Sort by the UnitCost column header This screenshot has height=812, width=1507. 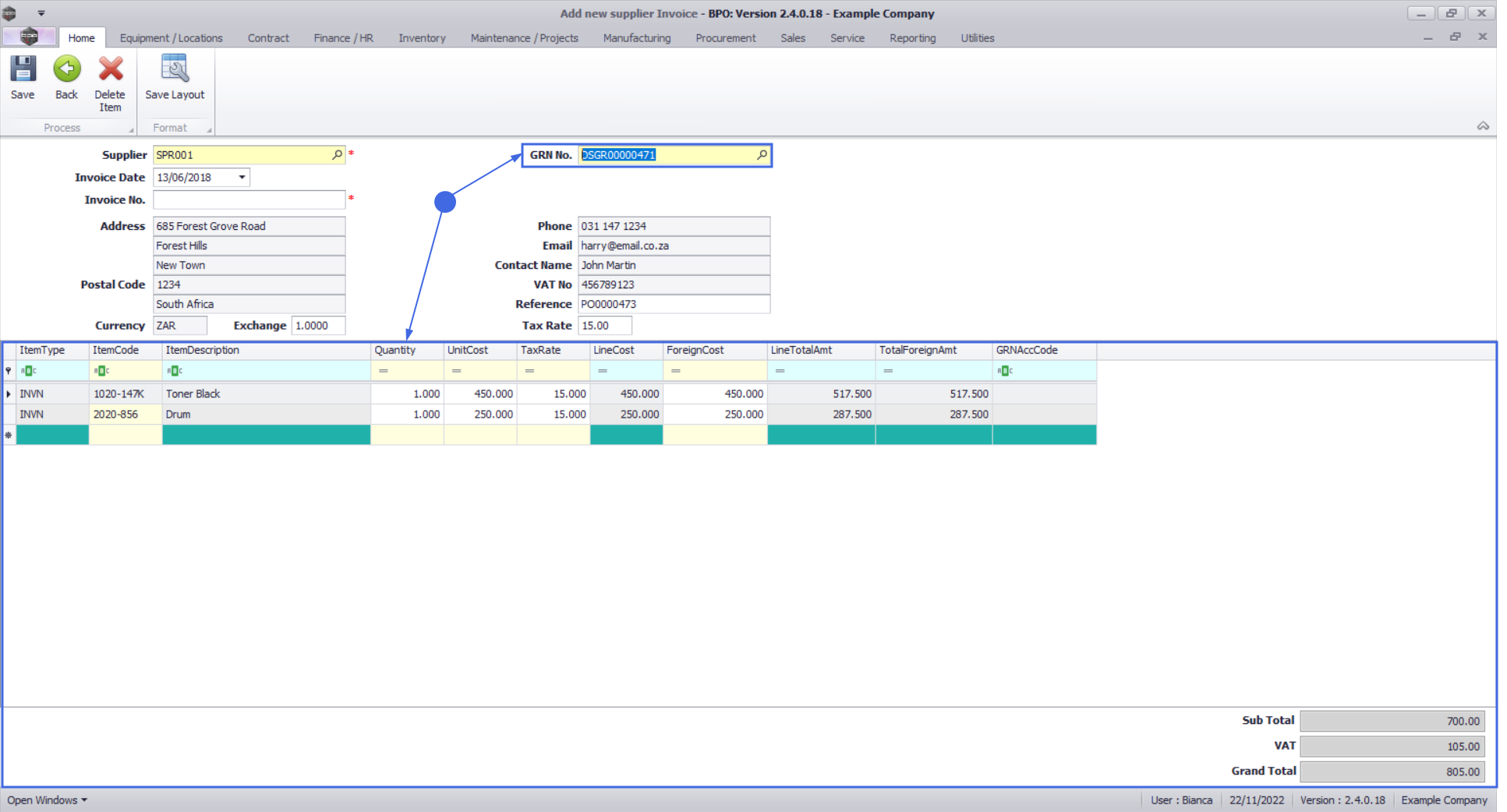click(x=480, y=350)
